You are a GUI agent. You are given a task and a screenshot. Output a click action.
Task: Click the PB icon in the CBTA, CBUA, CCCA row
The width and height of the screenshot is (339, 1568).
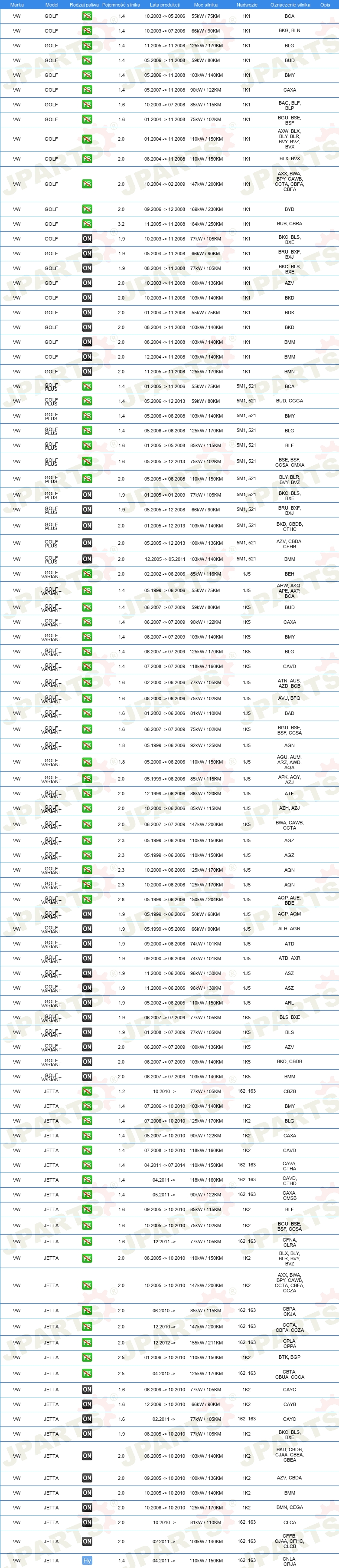tap(87, 1374)
